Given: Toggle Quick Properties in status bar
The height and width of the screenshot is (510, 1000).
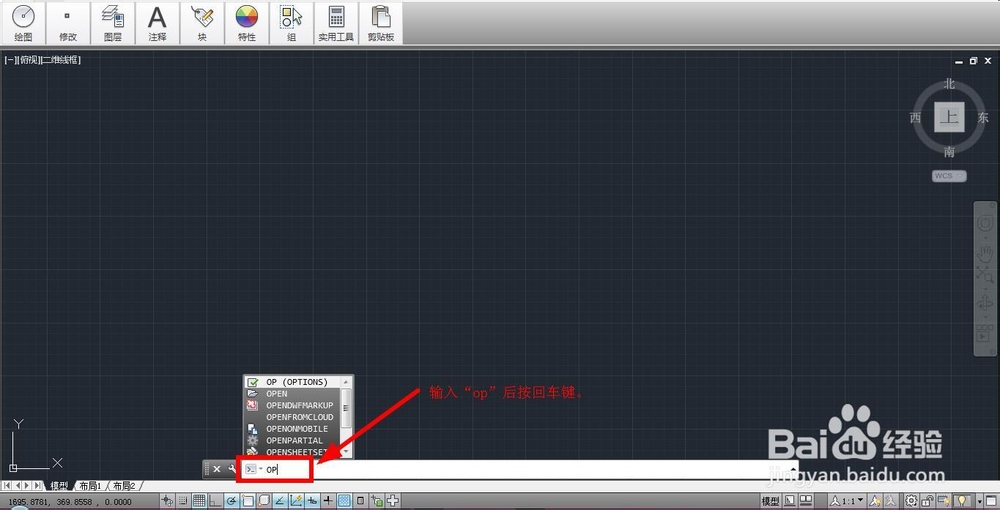Looking at the screenshot, I should point(360,501).
